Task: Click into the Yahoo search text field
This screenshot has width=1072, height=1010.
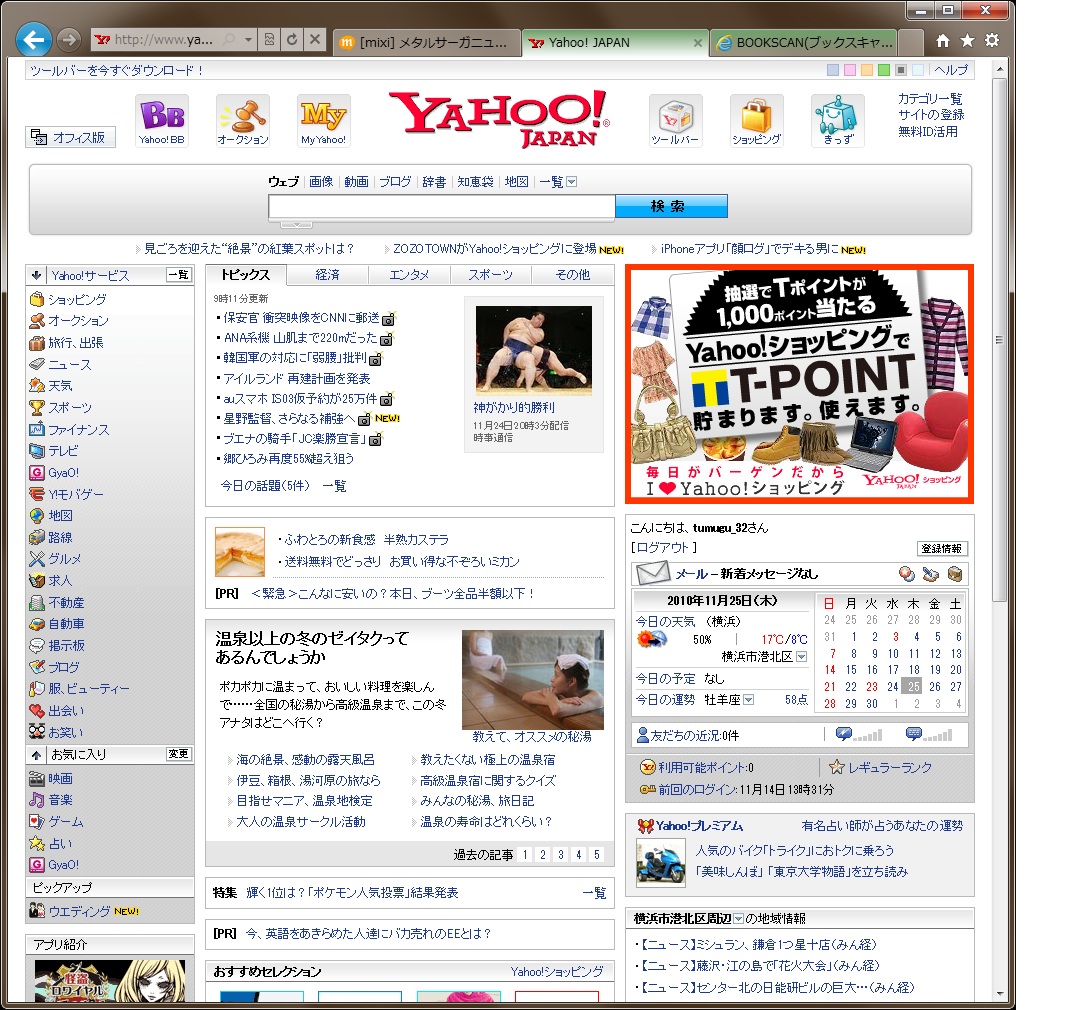Action: [442, 207]
